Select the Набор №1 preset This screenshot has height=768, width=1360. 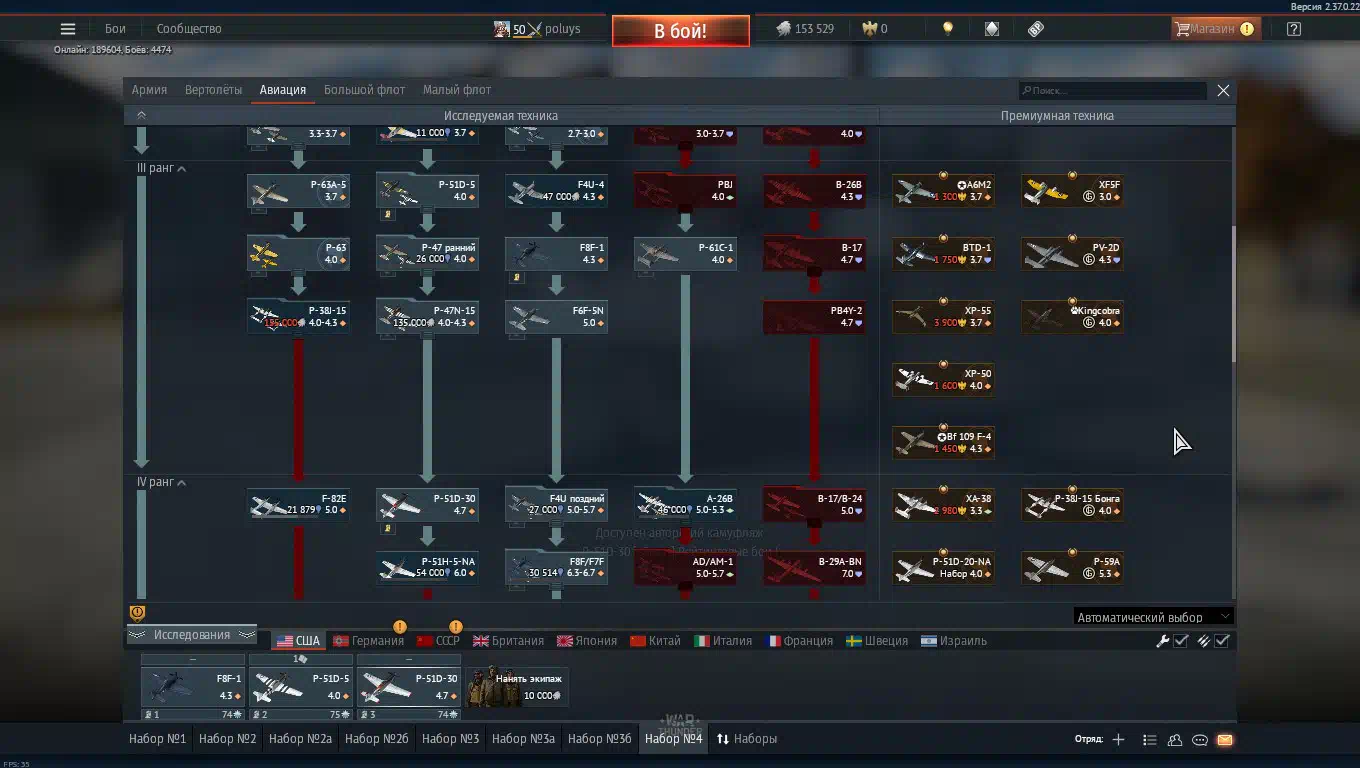tap(158, 739)
